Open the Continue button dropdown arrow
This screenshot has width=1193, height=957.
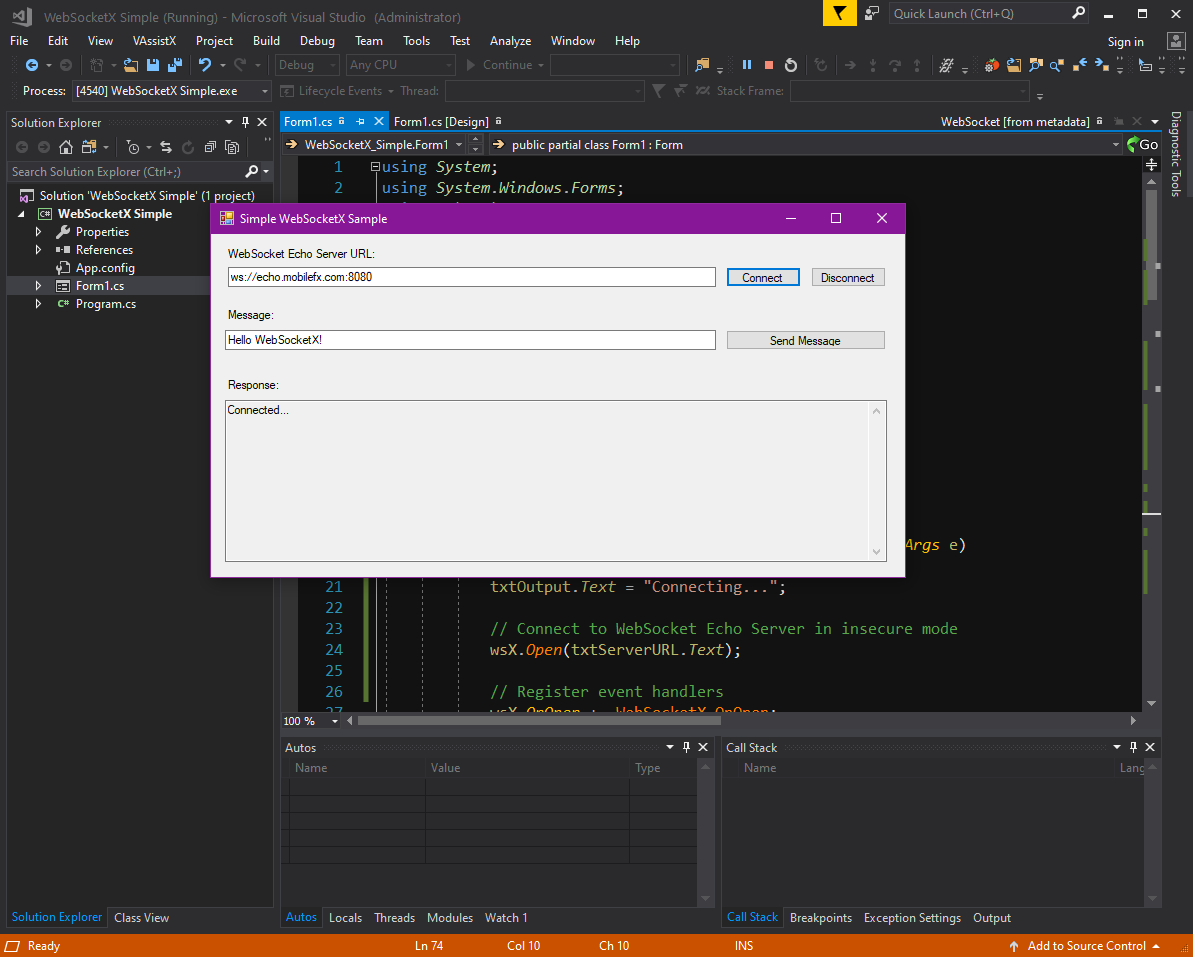click(541, 65)
